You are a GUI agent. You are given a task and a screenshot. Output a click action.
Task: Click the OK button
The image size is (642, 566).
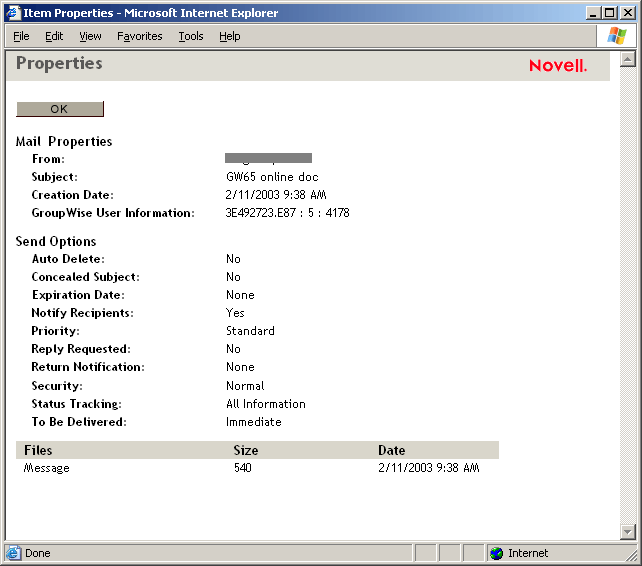click(x=60, y=109)
